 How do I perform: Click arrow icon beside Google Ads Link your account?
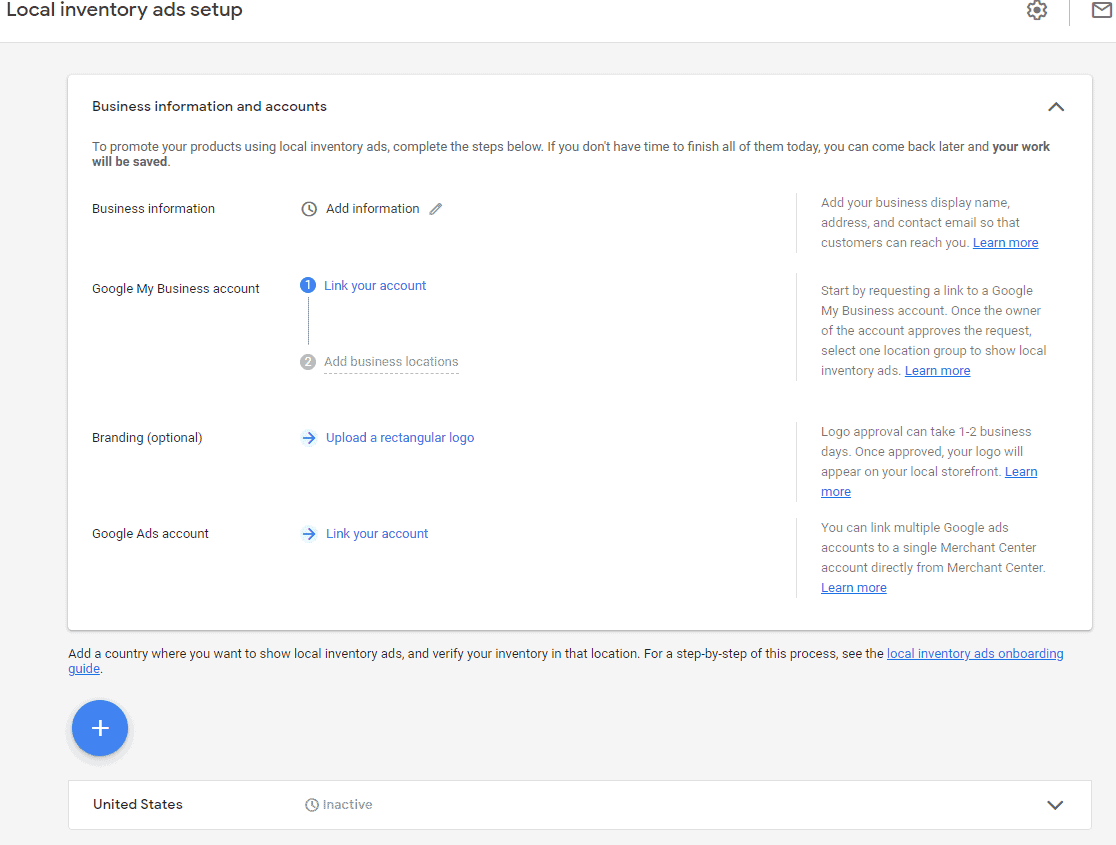coord(309,534)
